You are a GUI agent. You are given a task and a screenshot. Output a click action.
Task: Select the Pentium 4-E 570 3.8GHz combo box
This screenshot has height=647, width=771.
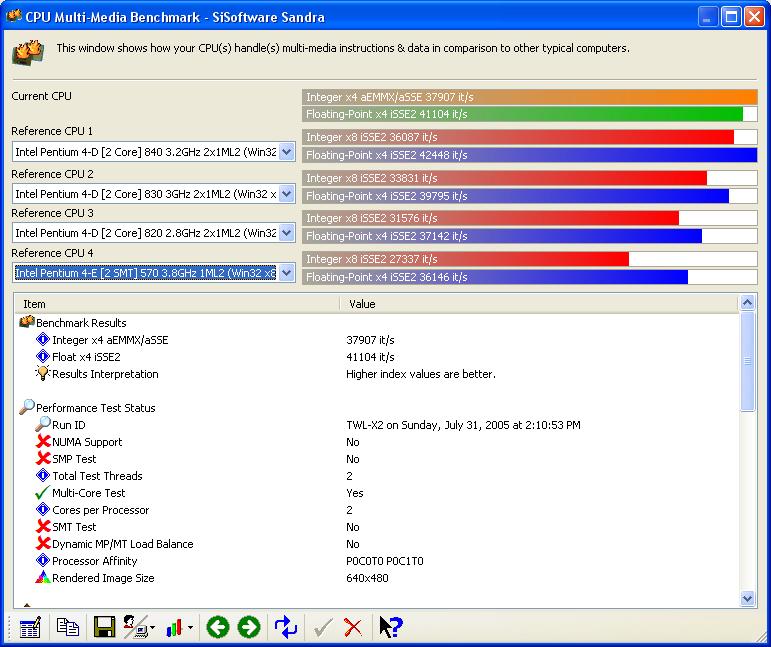153,272
